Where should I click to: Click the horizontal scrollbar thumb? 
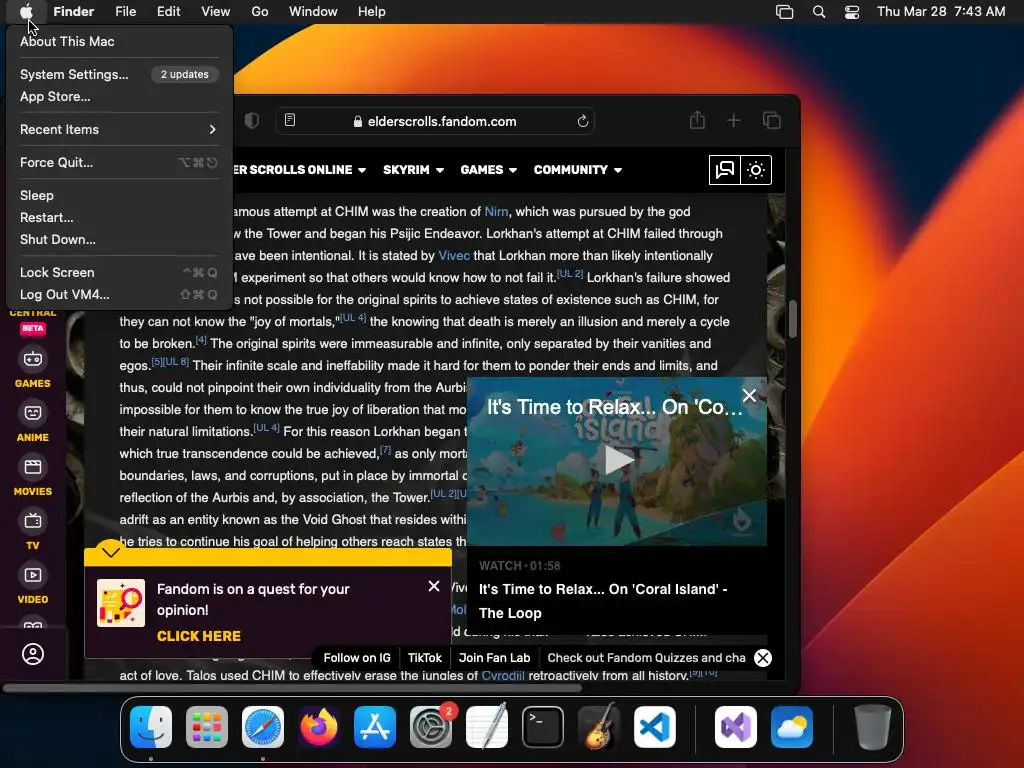[292, 688]
